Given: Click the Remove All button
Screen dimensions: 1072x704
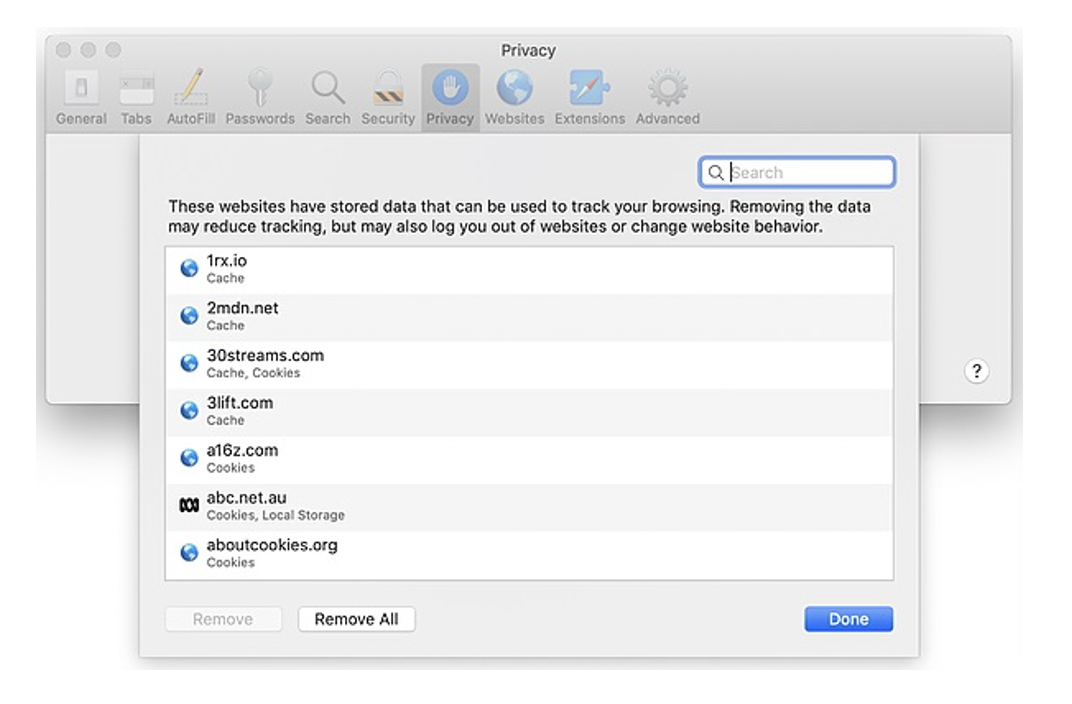Looking at the screenshot, I should pyautogui.click(x=356, y=619).
